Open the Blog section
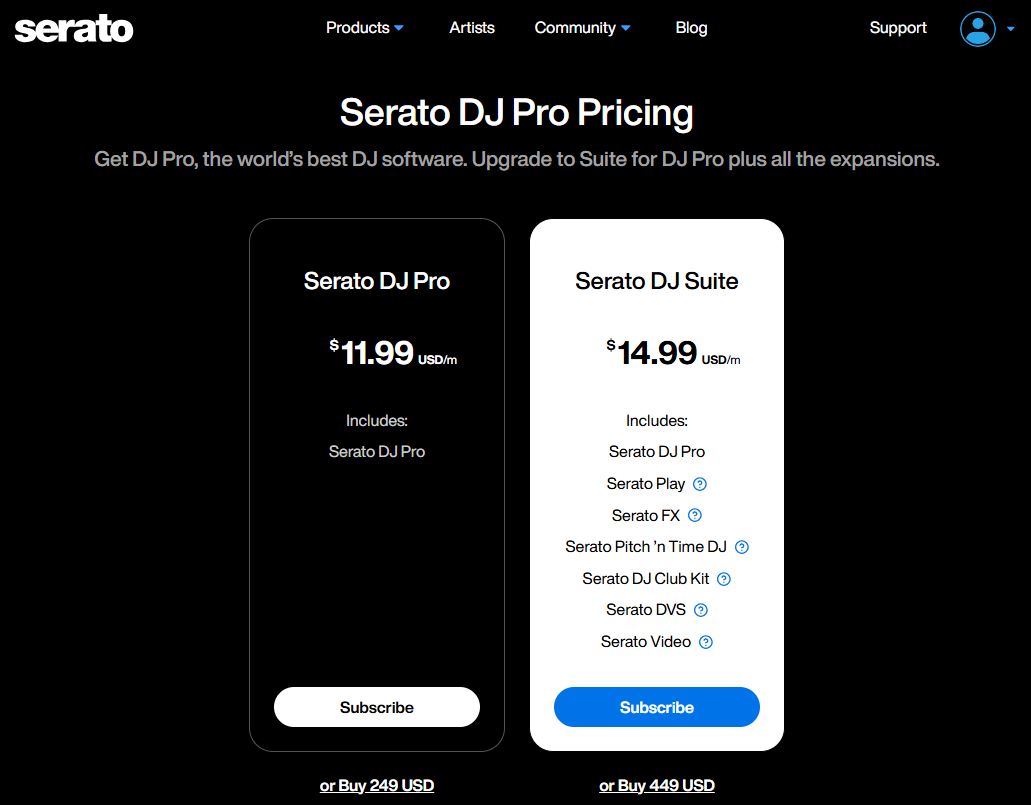Viewport: 1031px width, 805px height. click(x=691, y=28)
